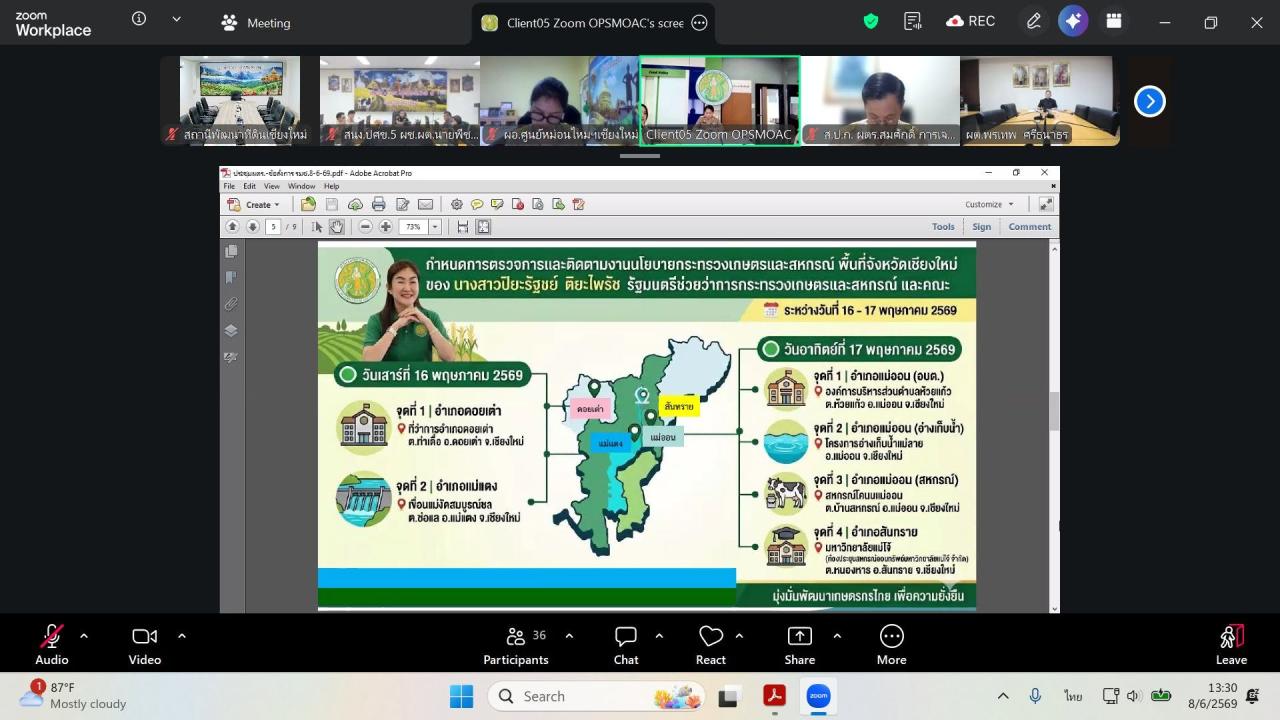This screenshot has width=1280, height=720.
Task: Open the attachments paperclip panel in Acrobat
Action: [232, 304]
